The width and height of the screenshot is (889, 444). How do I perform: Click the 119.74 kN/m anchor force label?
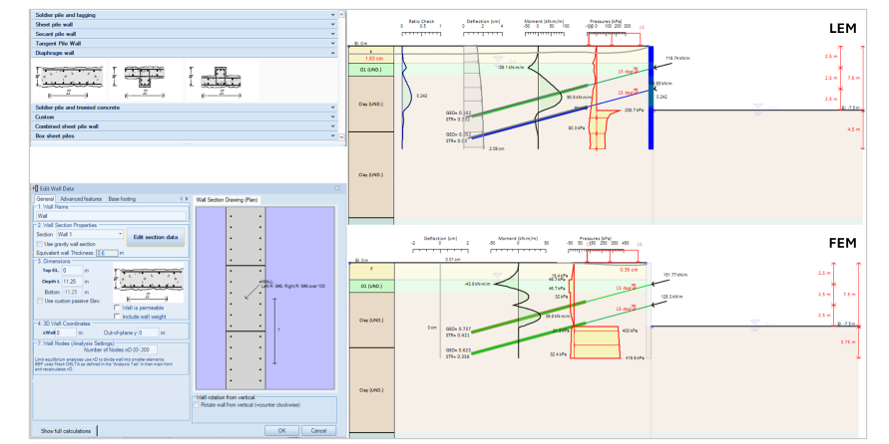point(677,58)
